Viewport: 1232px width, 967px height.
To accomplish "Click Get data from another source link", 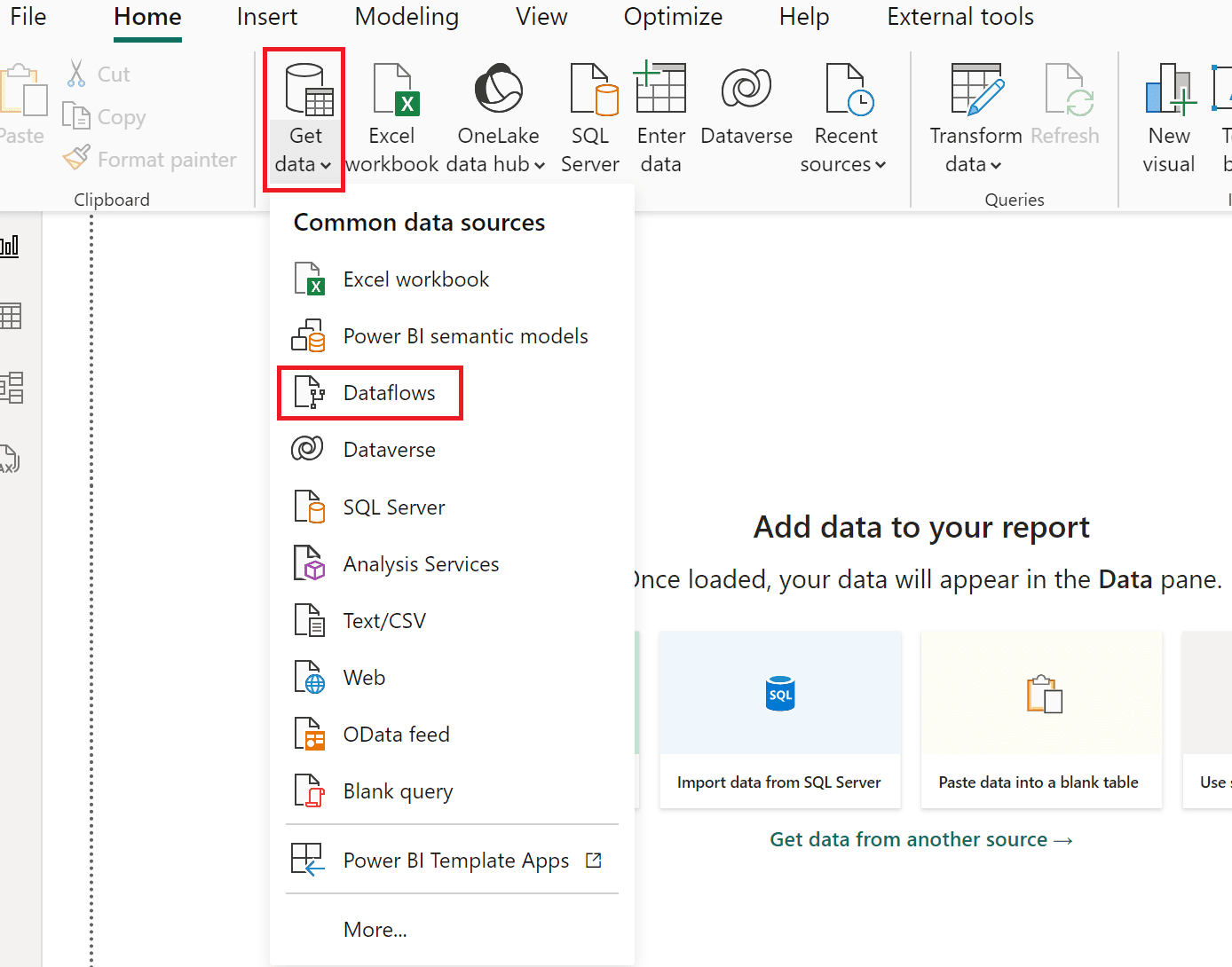I will point(921,839).
